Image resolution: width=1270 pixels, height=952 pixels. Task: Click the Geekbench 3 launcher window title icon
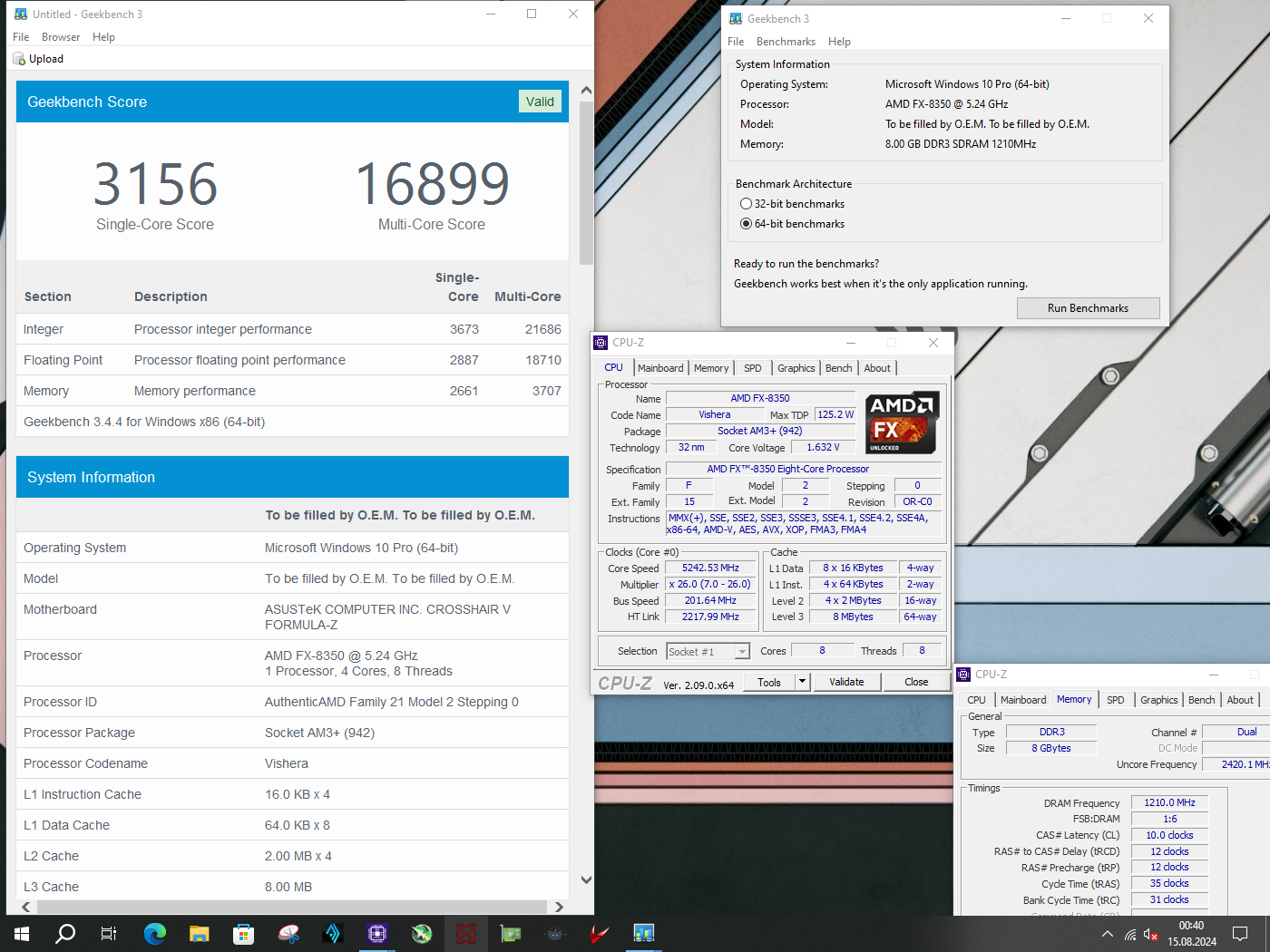[x=736, y=19]
